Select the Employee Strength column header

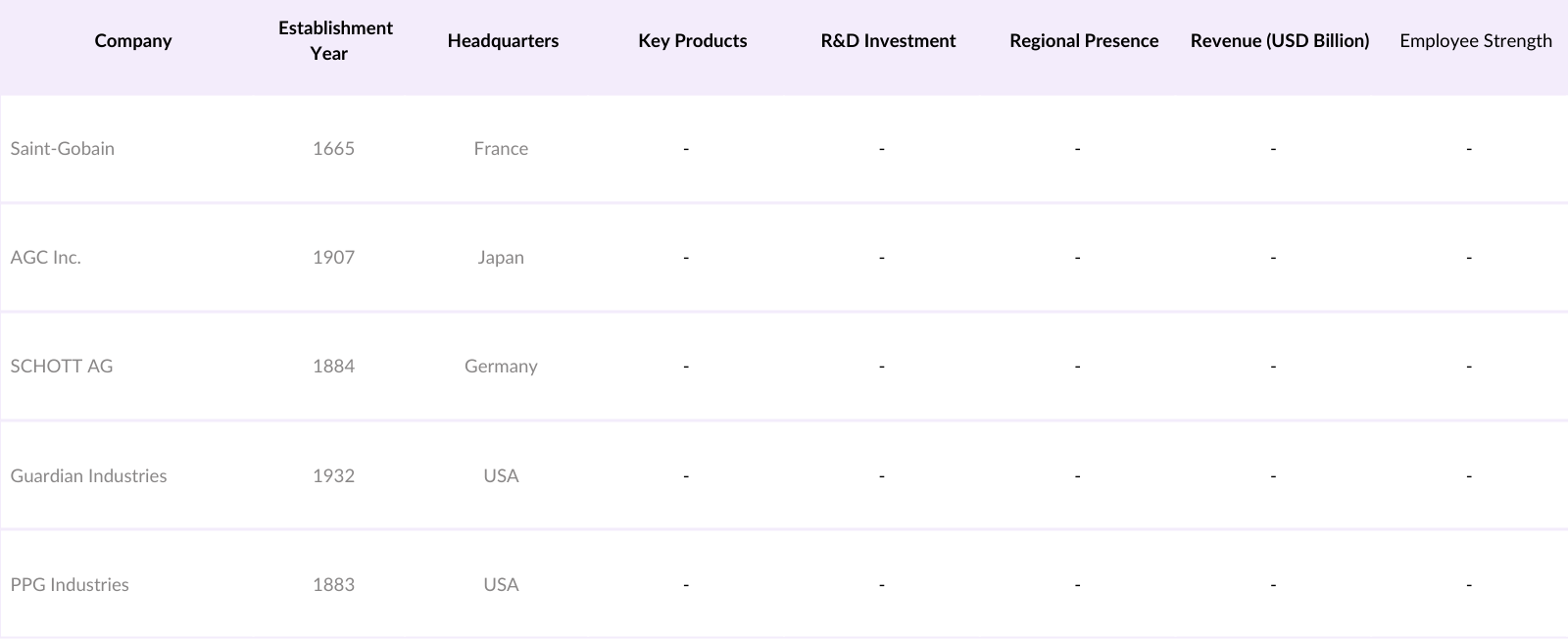click(1475, 41)
